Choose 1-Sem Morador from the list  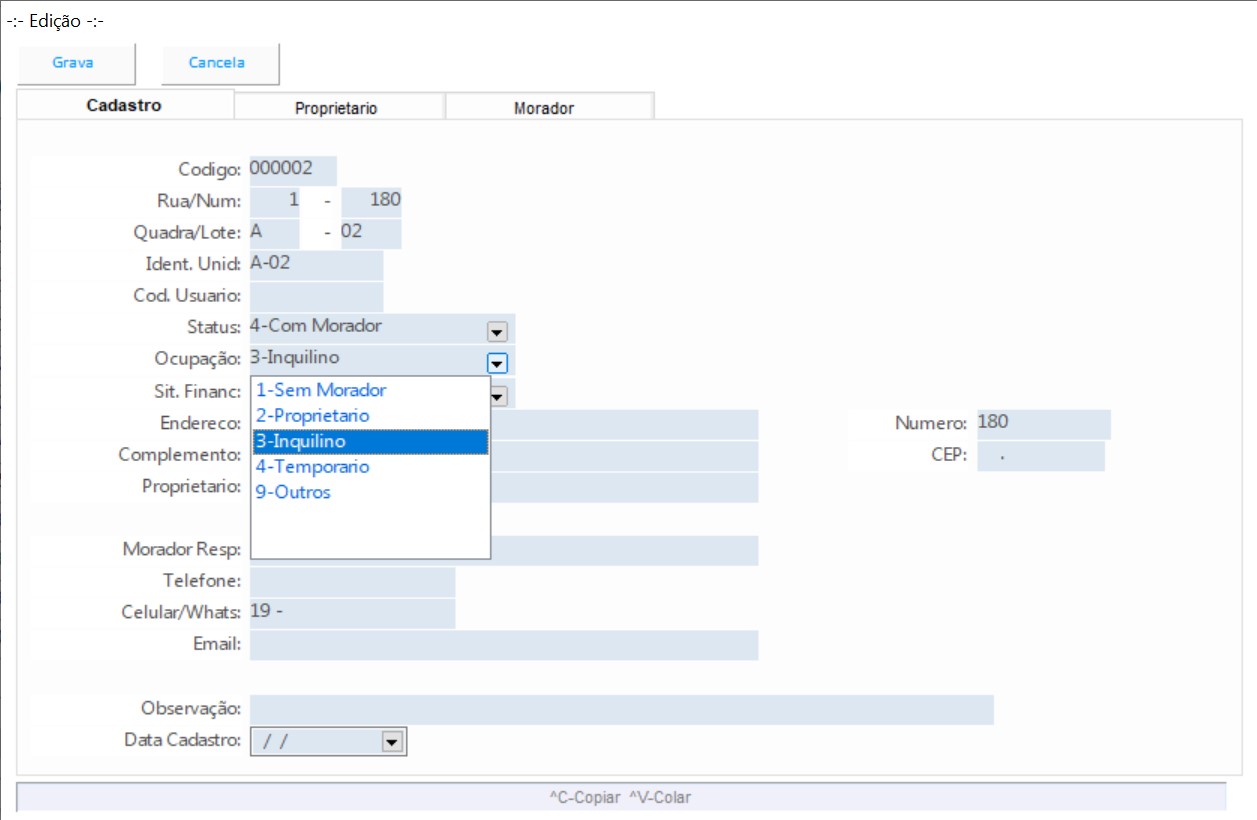tap(321, 390)
